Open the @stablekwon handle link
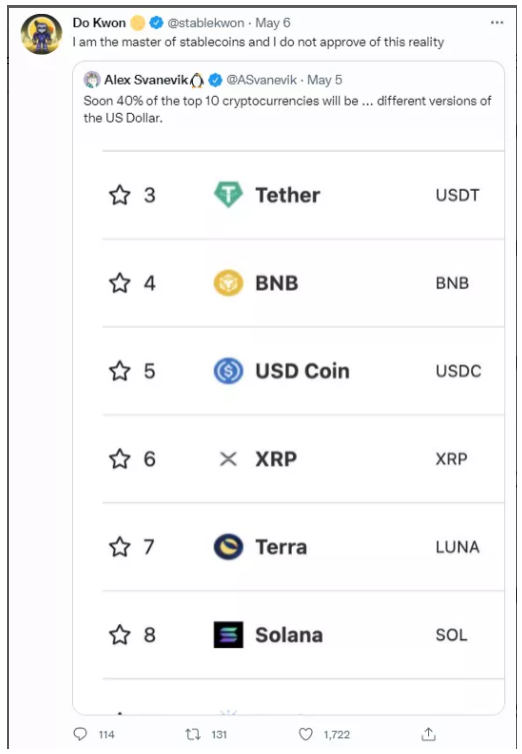The width and height of the screenshot is (522, 754). [206, 23]
